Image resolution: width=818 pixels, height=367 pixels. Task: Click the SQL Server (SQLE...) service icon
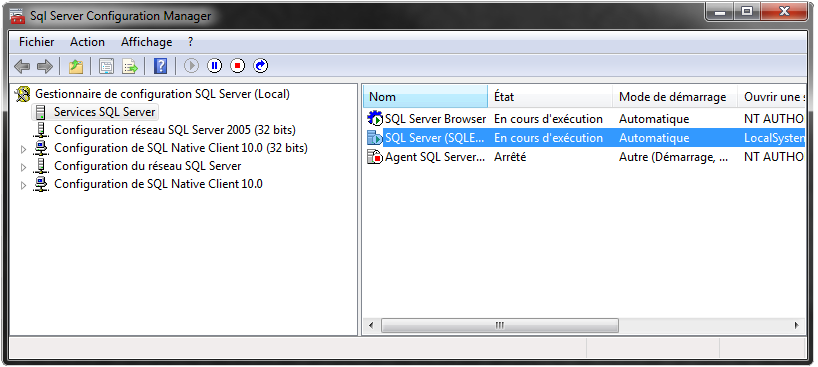375,138
